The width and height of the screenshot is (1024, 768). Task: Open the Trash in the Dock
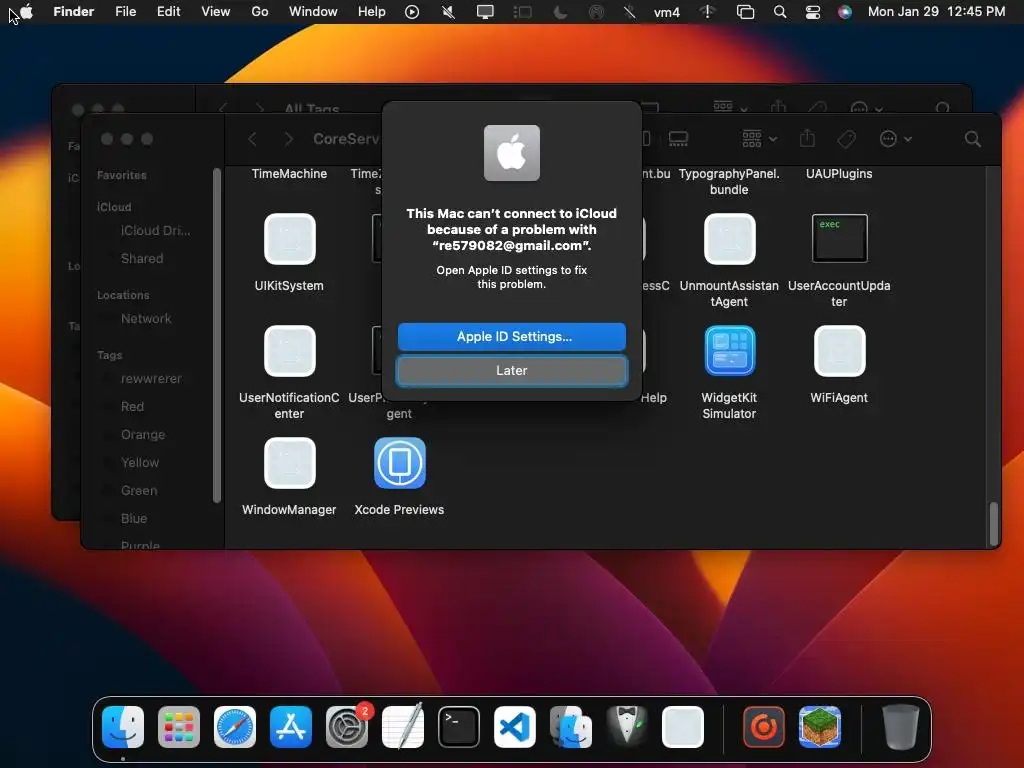[901, 727]
